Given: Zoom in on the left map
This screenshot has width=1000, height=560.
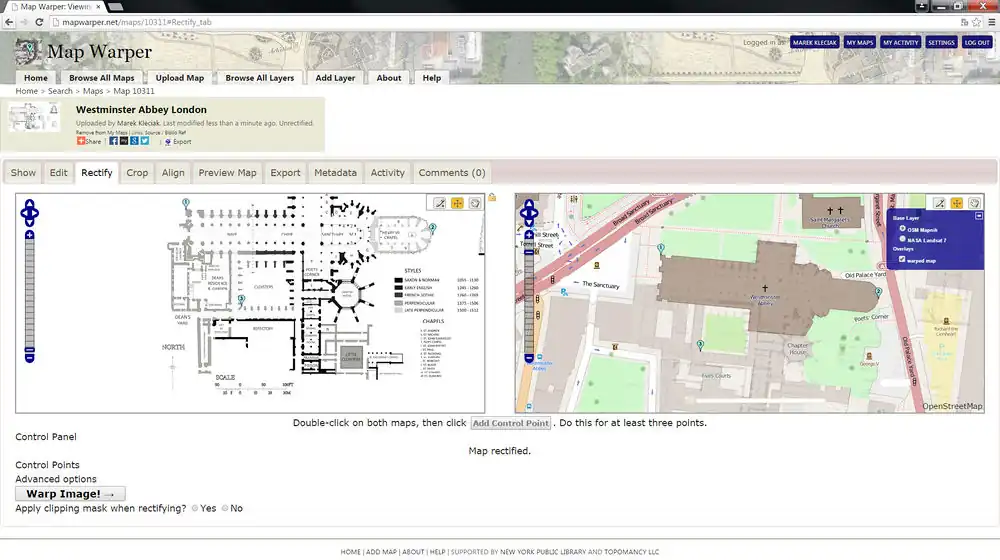Looking at the screenshot, I should 30,235.
